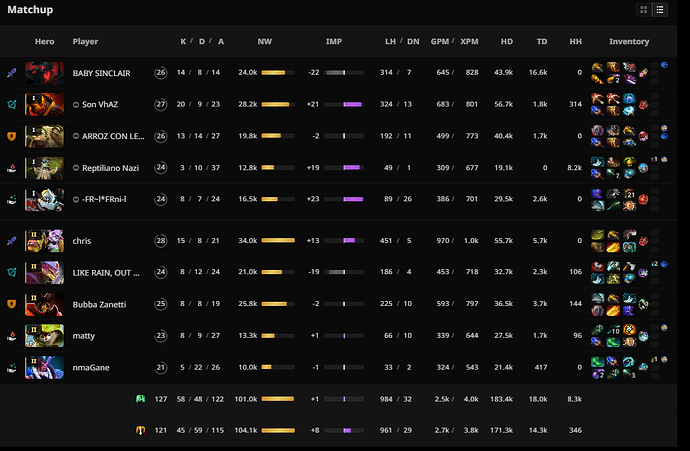The height and width of the screenshot is (451, 690).
Task: Click -FR~l*FRni-l hard support role icon
Action: pyautogui.click(x=12, y=199)
